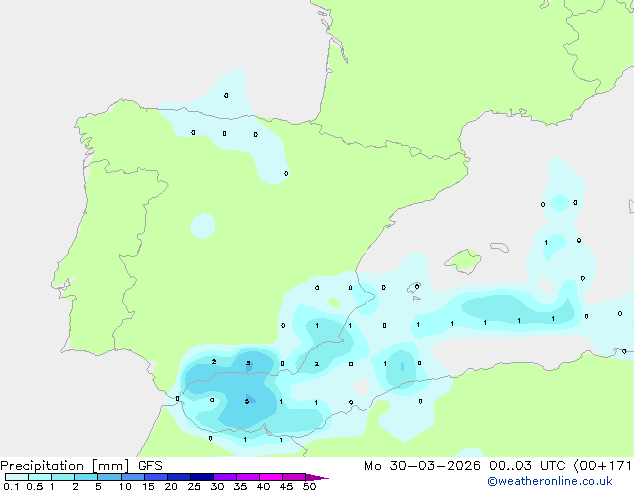Pick the blue legend swatch between 10 and 15
634x490 pixels.
(133, 477)
